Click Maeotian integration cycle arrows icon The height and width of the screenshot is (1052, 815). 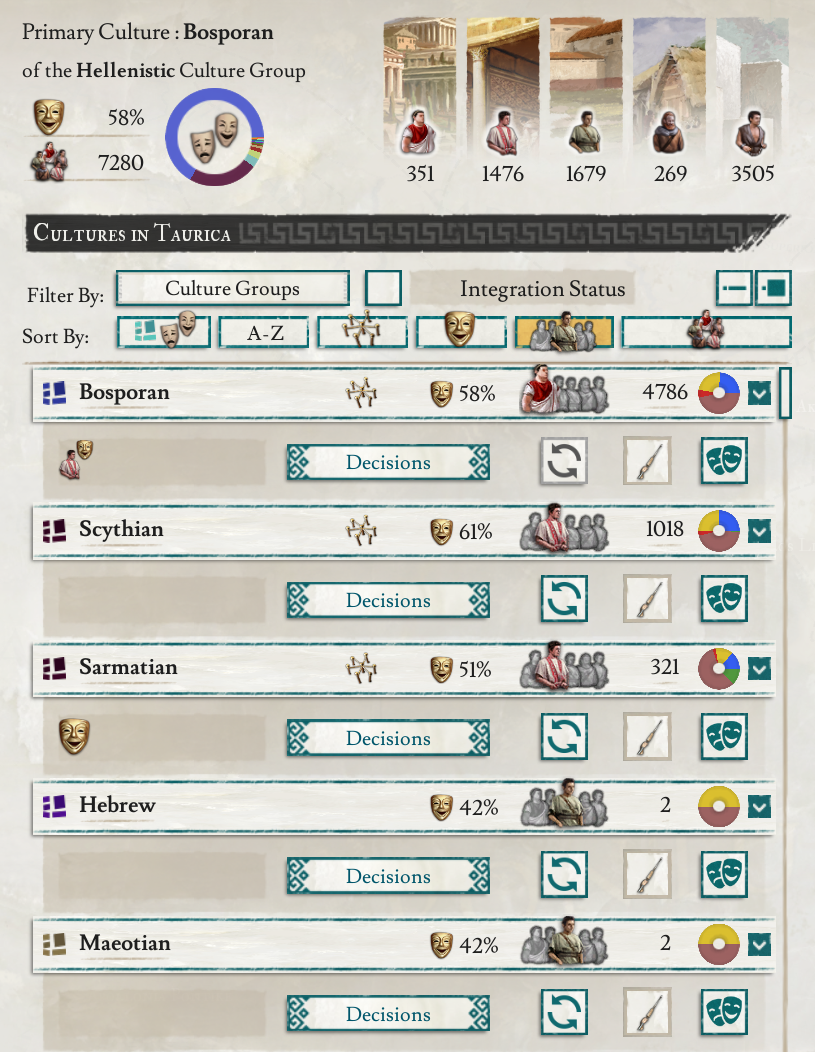(564, 1012)
